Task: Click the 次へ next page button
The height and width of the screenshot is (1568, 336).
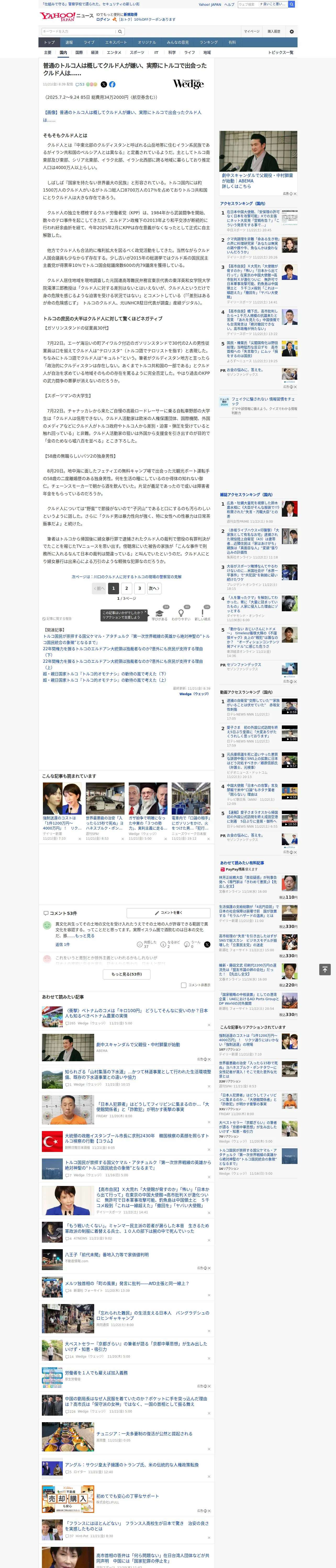Action: [154, 588]
